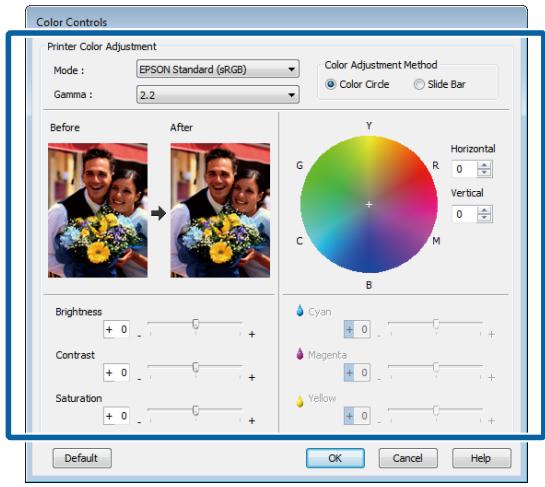Viewport: 545px width, 487px height.
Task: Increase the Vertical value with up arrow
Action: click(x=484, y=210)
